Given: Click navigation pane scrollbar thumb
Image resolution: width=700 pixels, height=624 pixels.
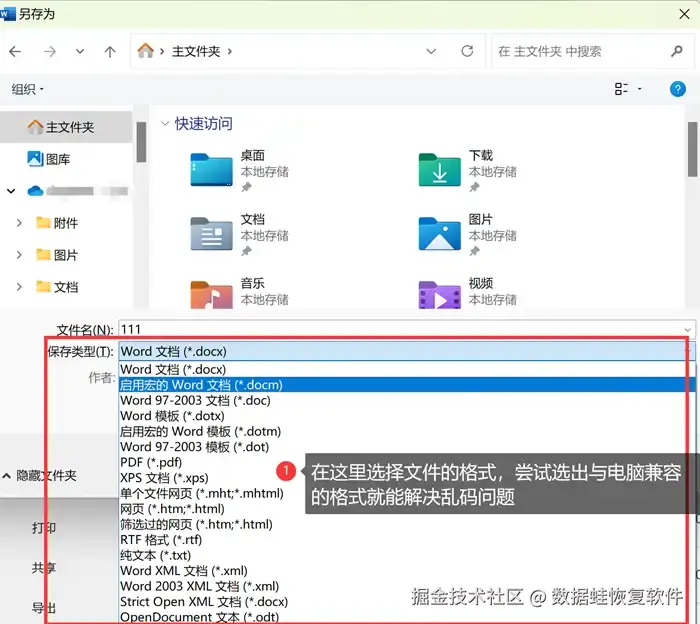Looking at the screenshot, I should (141, 142).
